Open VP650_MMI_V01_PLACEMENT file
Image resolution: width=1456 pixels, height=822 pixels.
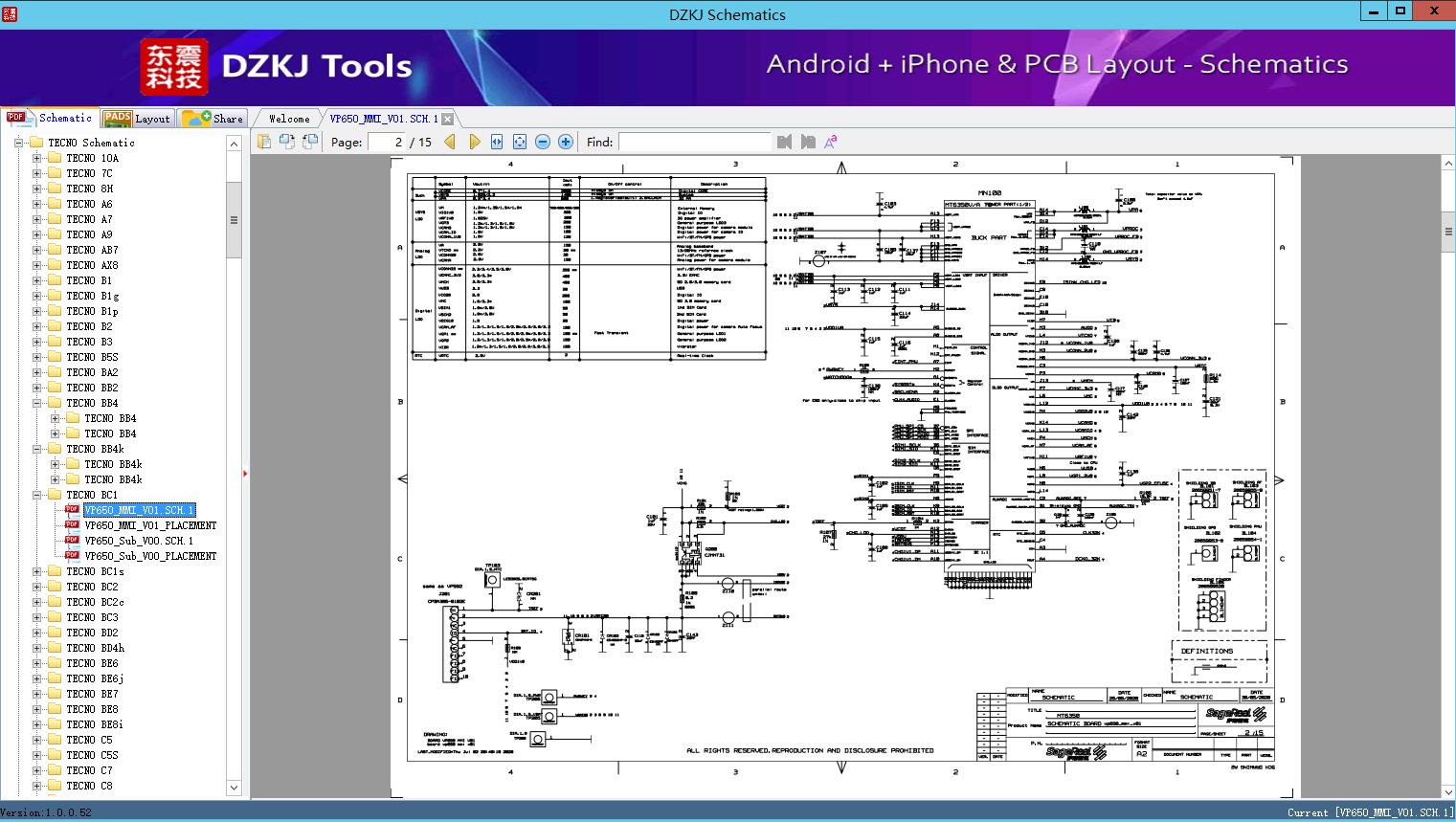[x=150, y=525]
